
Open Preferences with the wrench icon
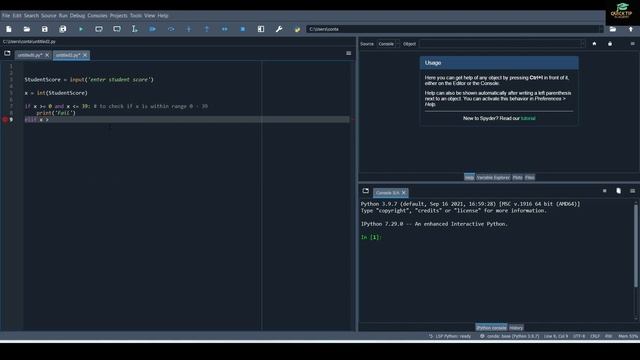point(279,29)
